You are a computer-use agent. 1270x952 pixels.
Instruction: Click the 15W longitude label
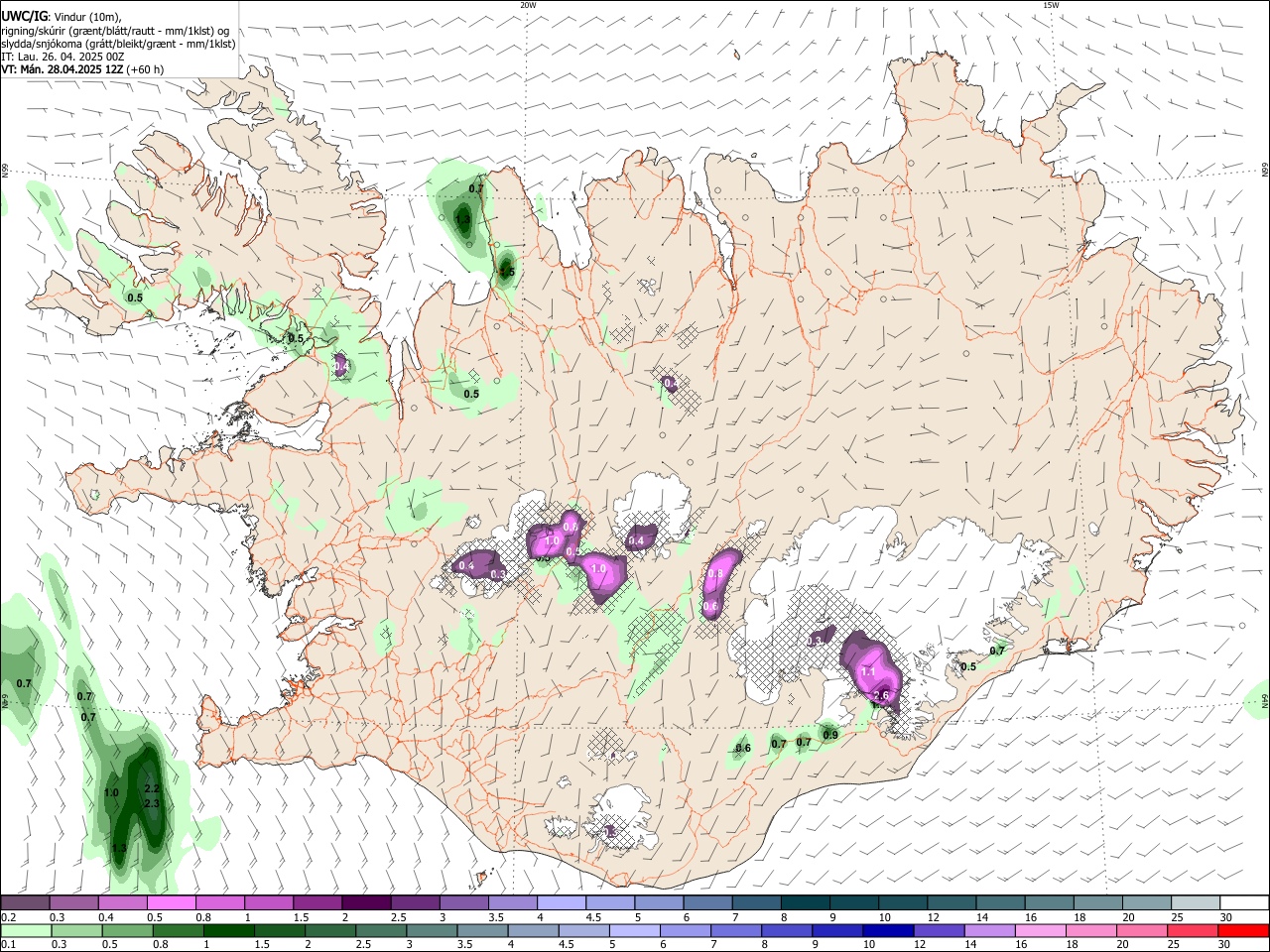tap(1051, 5)
